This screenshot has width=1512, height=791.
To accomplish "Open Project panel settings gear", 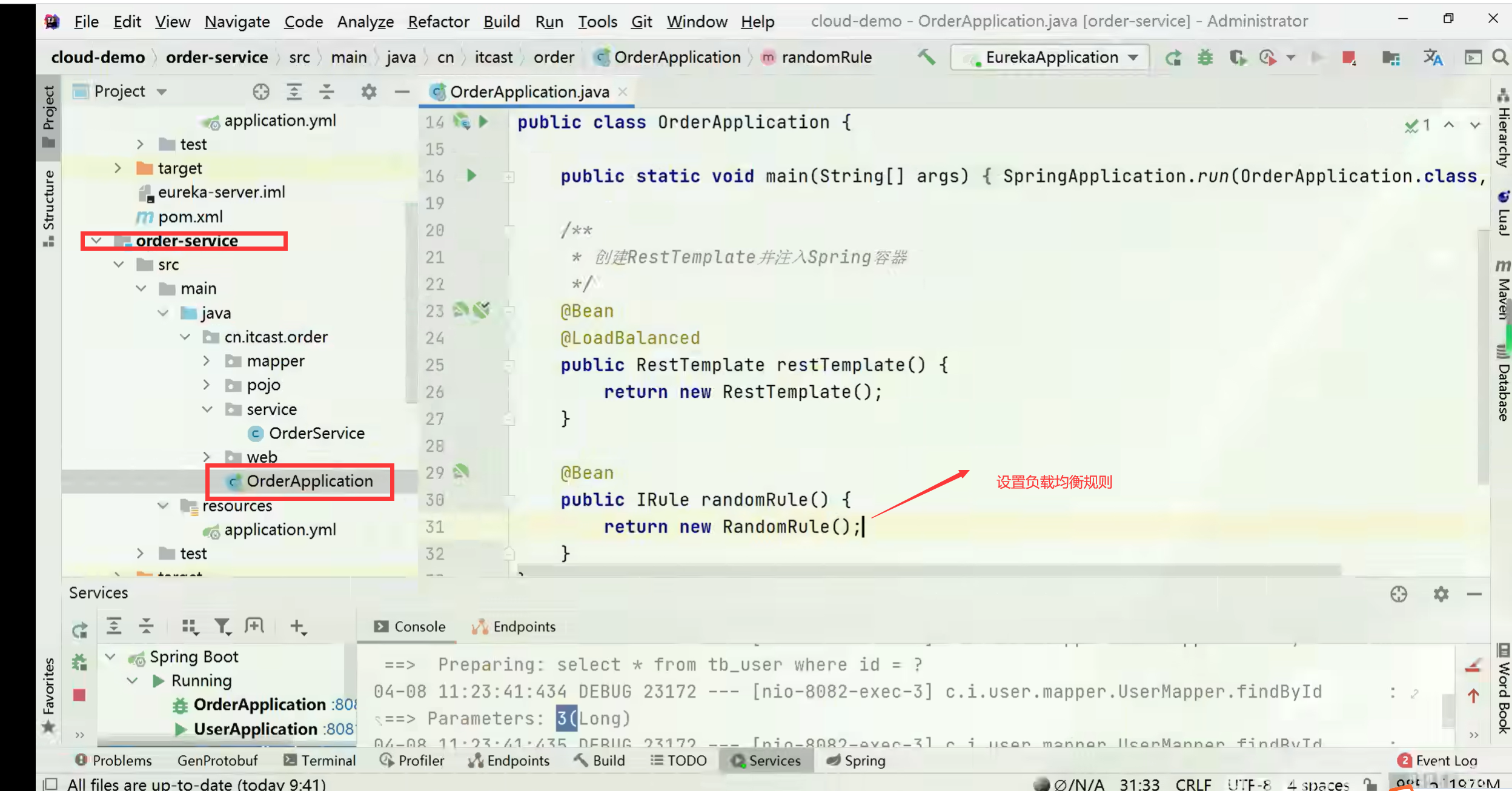I will pyautogui.click(x=368, y=92).
